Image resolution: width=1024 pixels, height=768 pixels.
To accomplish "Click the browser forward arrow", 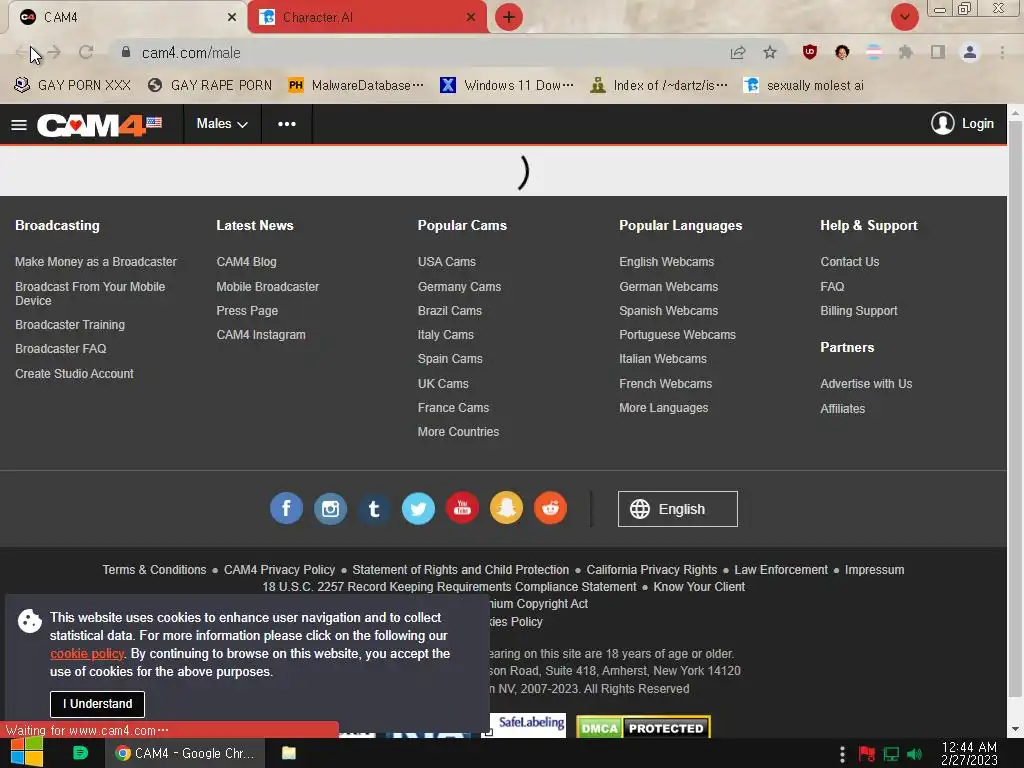I will (54, 52).
